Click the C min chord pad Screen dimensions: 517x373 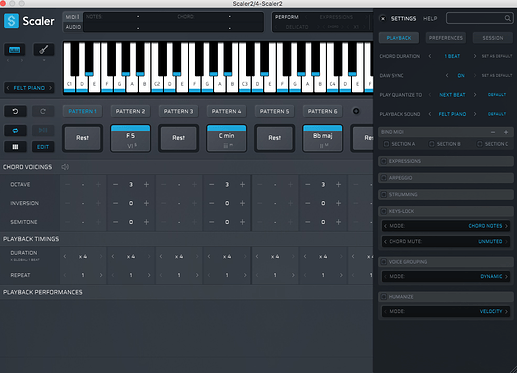pos(226,138)
